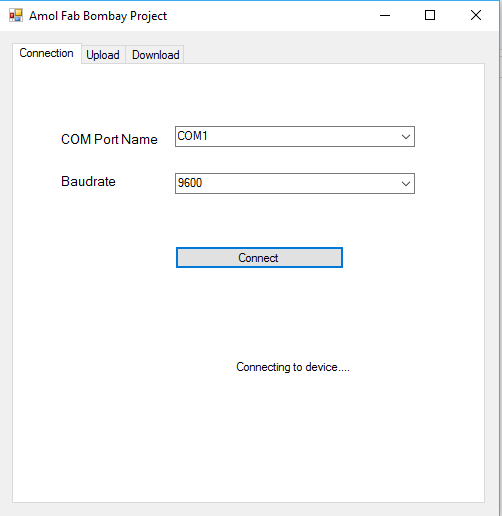Click the COM Port Name label
This screenshot has width=502, height=516.
[109, 139]
